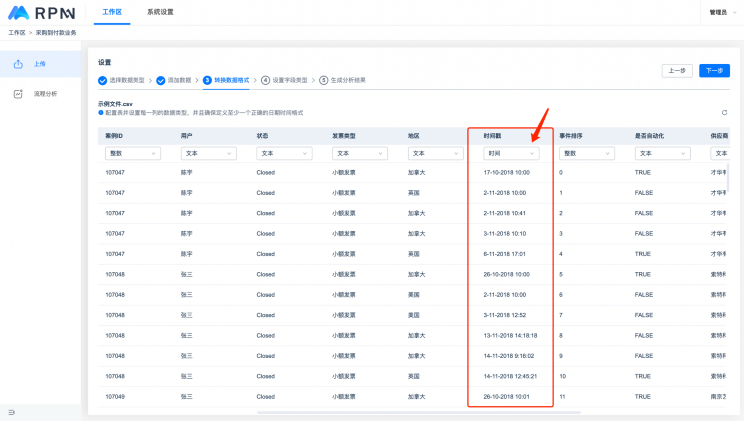Click the 下一步 next step button

pyautogui.click(x=714, y=71)
